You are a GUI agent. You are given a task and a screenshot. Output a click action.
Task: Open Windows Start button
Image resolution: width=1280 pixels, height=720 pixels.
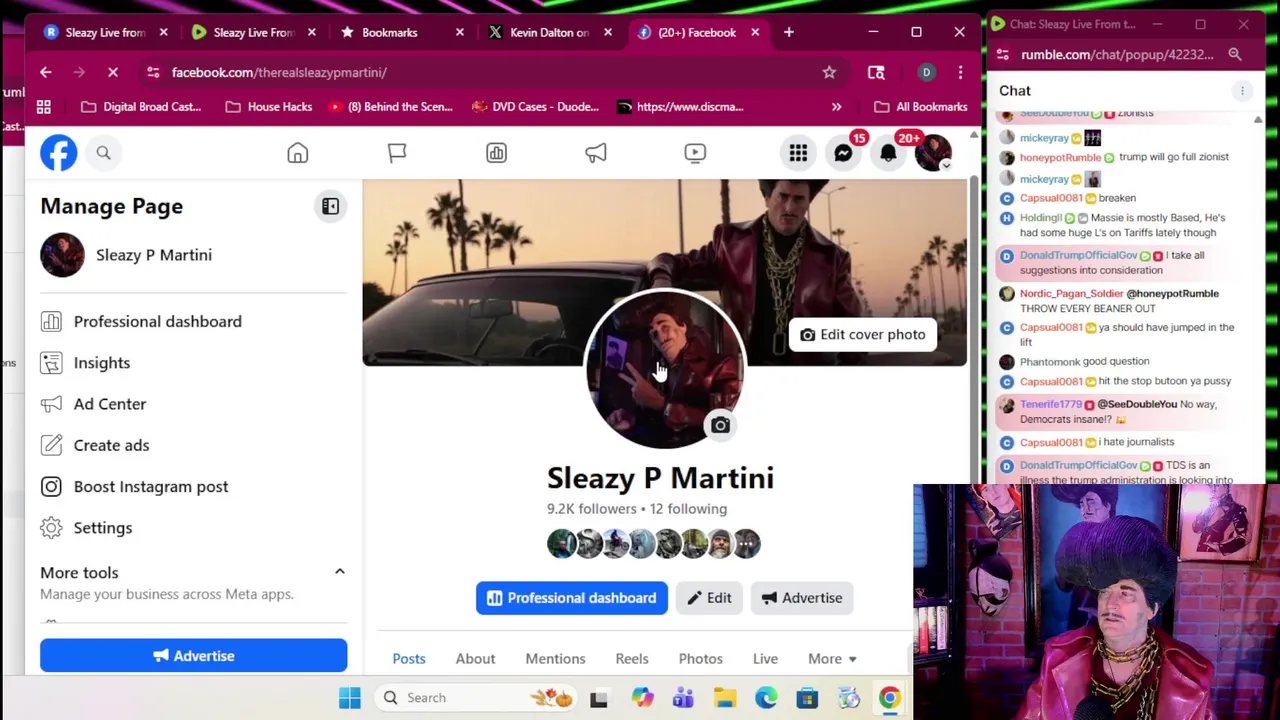(349, 698)
